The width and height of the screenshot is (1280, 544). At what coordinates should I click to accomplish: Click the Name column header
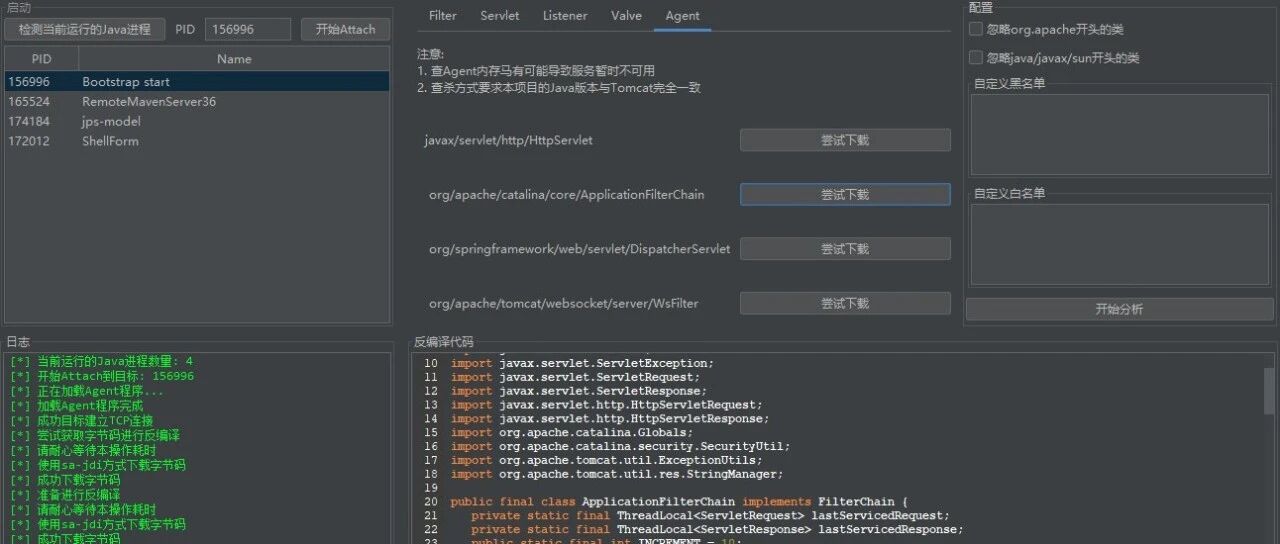pos(234,59)
